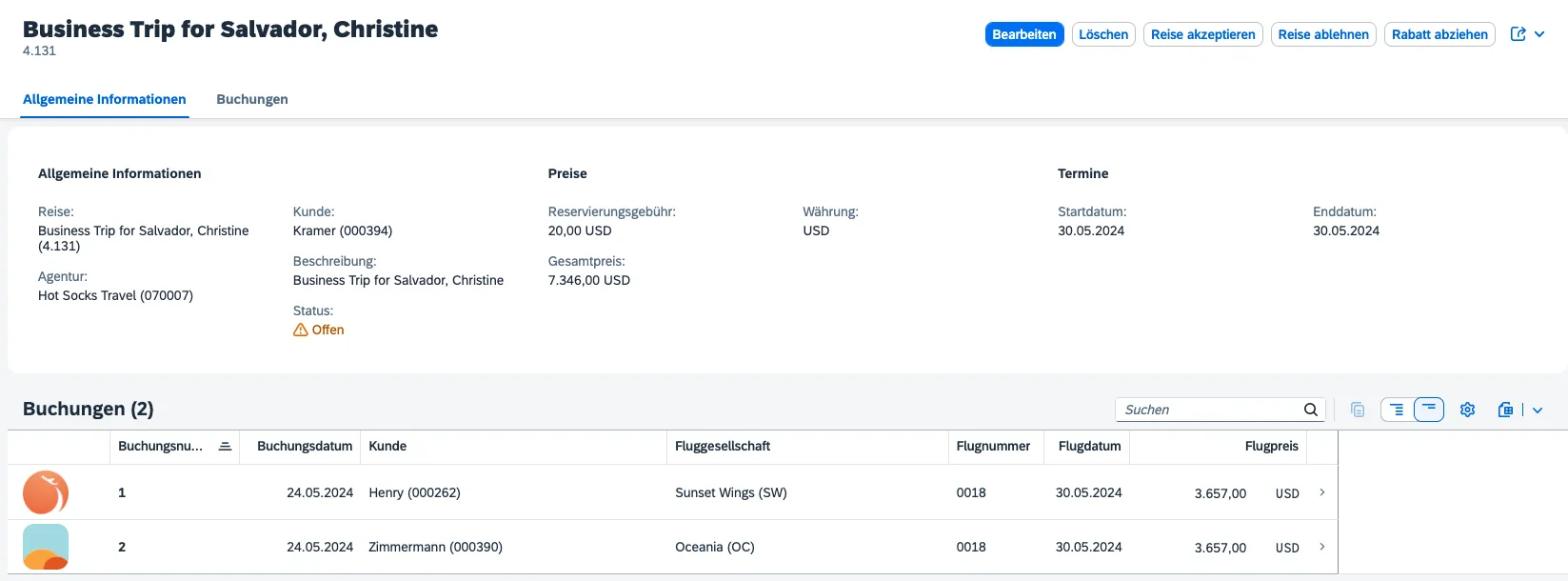Open table settings via the gear icon

pos(1467,410)
